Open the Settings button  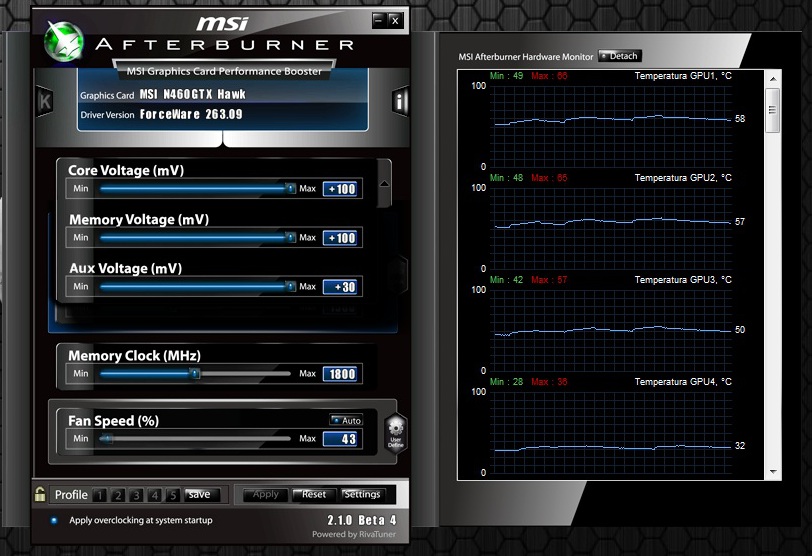362,494
